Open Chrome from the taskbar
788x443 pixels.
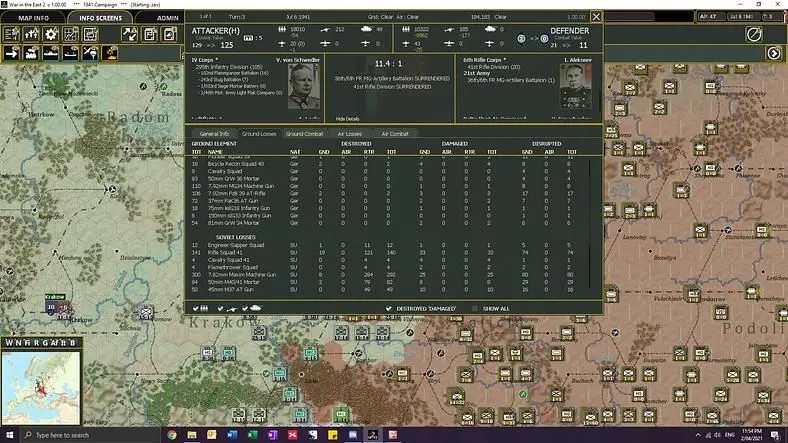[172, 434]
